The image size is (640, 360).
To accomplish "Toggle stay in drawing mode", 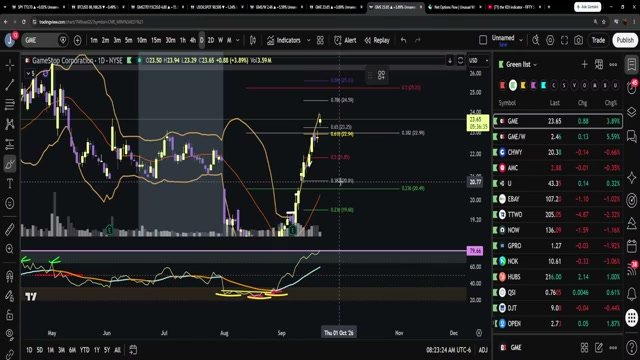I will point(10,296).
